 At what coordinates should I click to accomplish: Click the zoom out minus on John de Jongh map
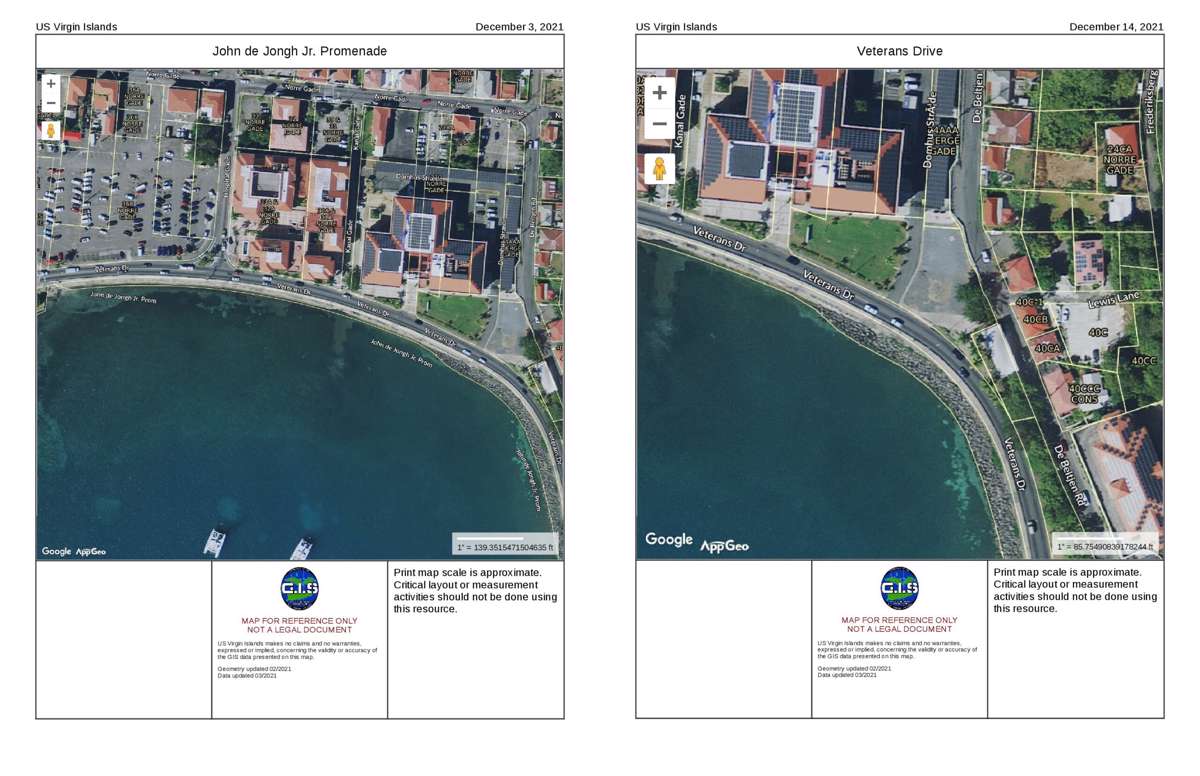click(x=51, y=103)
